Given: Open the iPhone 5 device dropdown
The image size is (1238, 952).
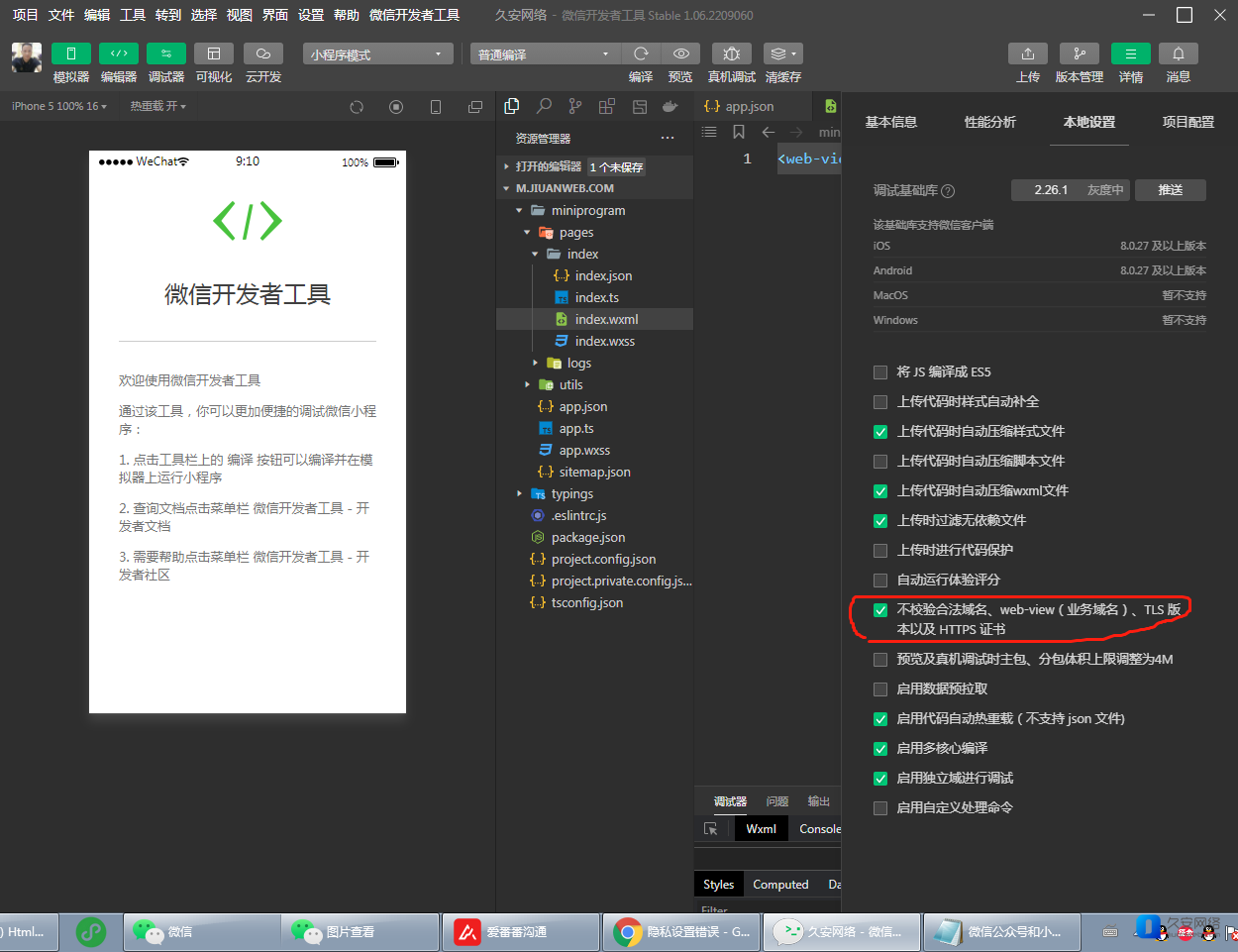Looking at the screenshot, I should 59,106.
